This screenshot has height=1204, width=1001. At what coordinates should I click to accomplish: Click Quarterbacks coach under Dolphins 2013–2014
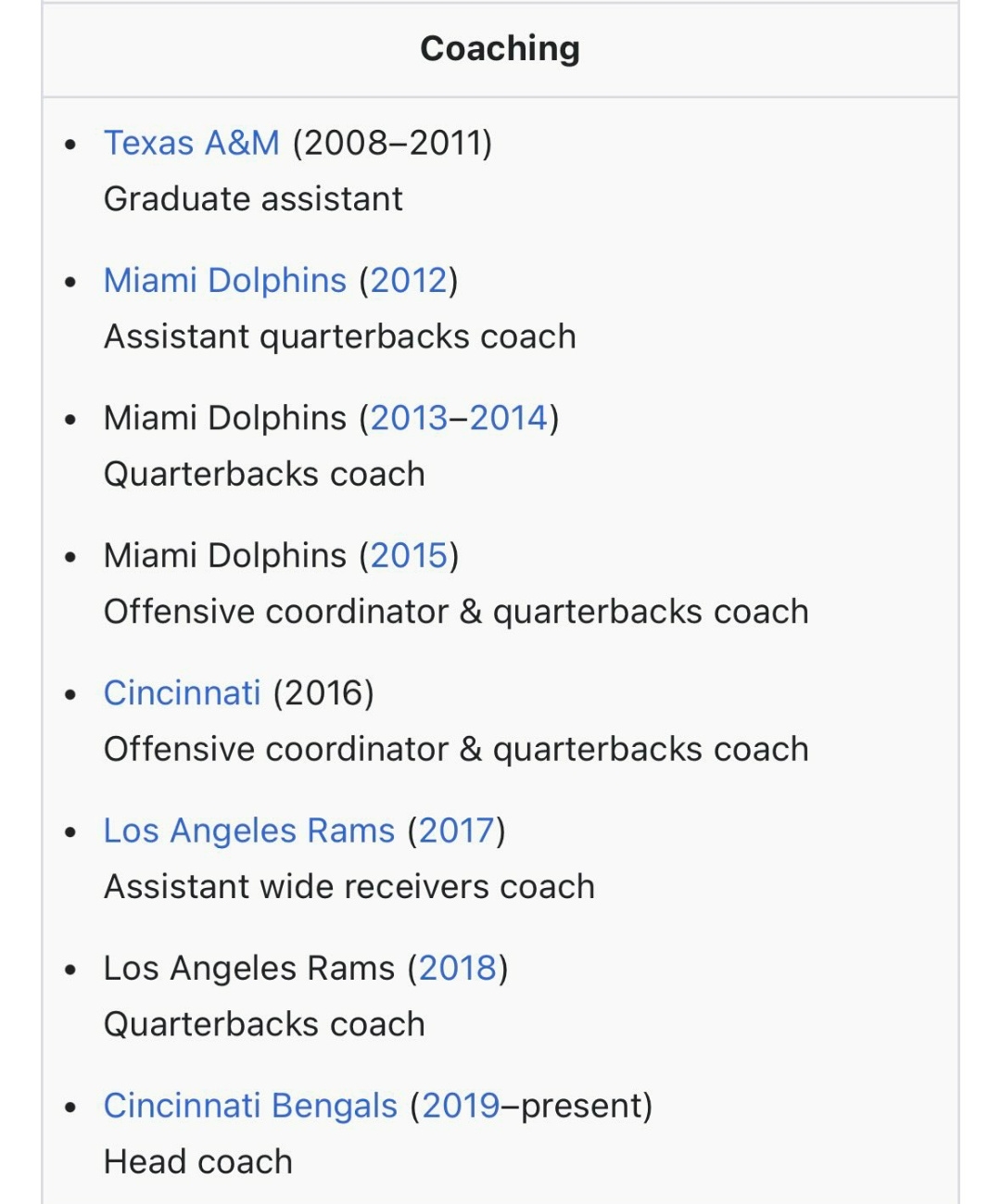point(264,475)
